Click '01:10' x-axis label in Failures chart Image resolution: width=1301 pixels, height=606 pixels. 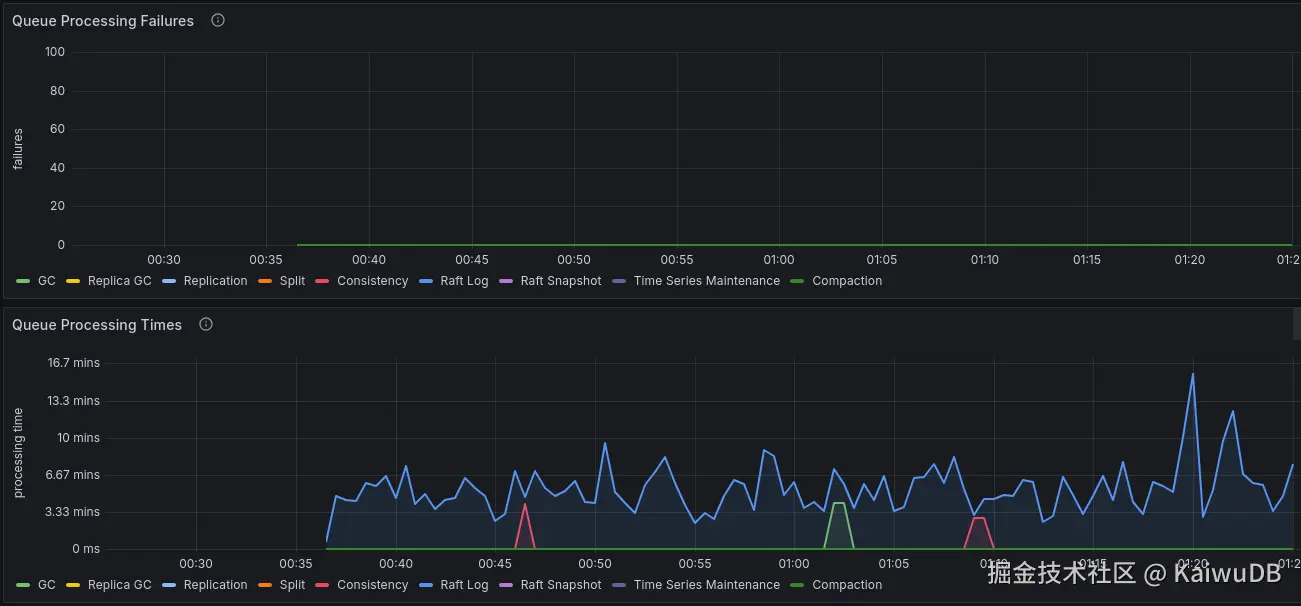(x=984, y=260)
